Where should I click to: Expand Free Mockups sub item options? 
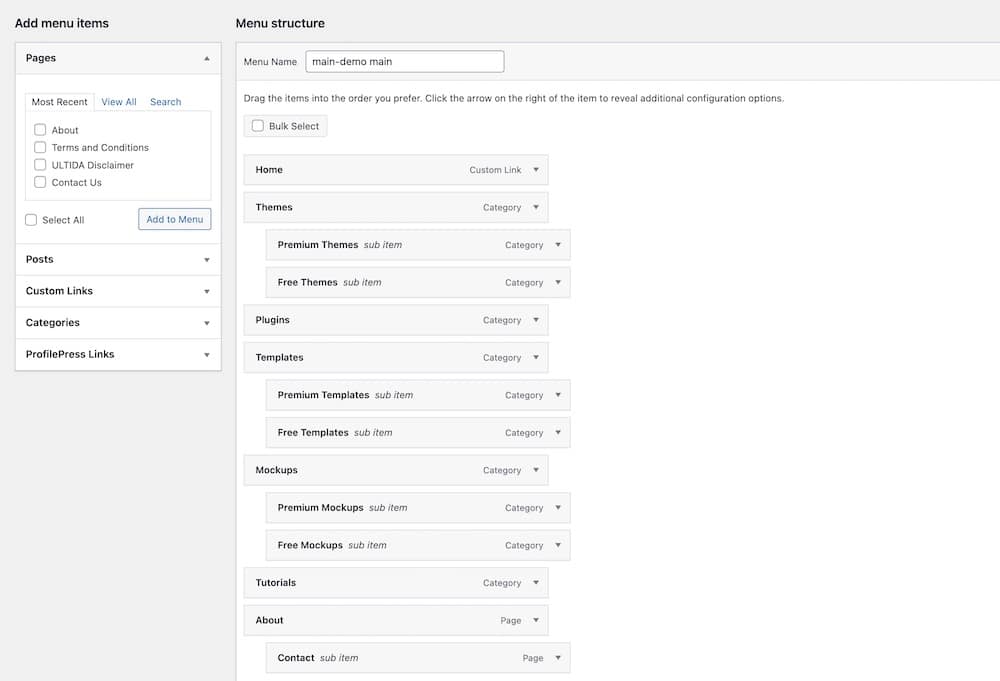click(558, 546)
